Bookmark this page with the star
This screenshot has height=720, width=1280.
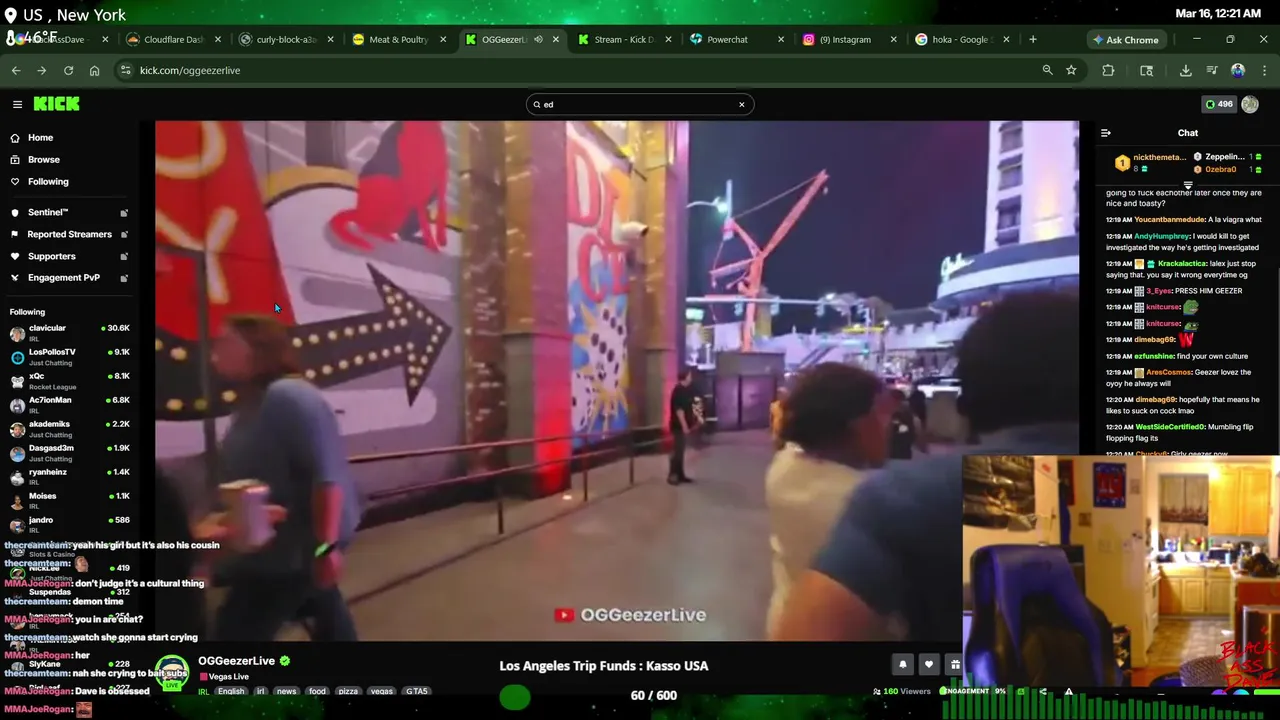click(x=1071, y=70)
